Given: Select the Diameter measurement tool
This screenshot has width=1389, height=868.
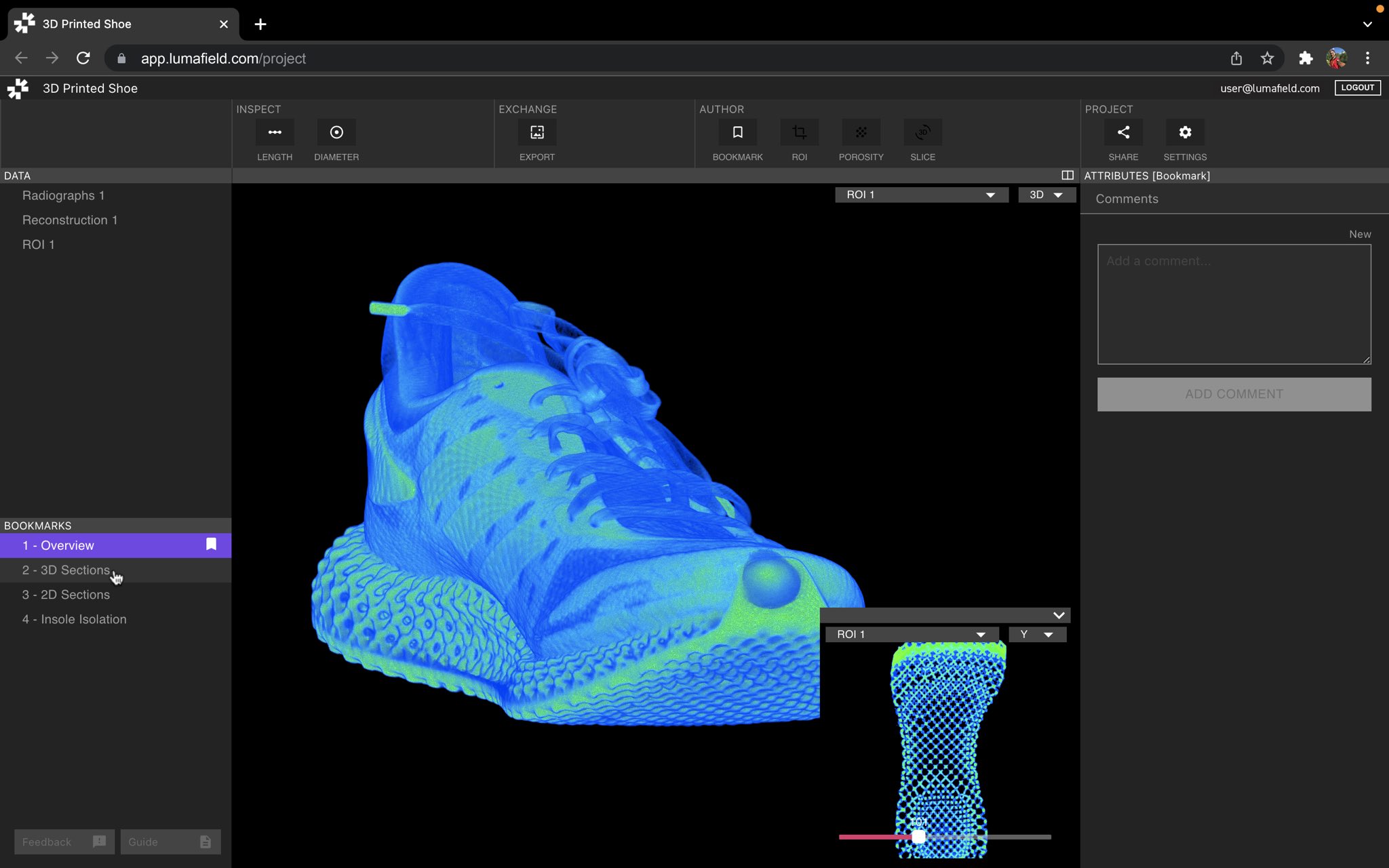Looking at the screenshot, I should [336, 133].
